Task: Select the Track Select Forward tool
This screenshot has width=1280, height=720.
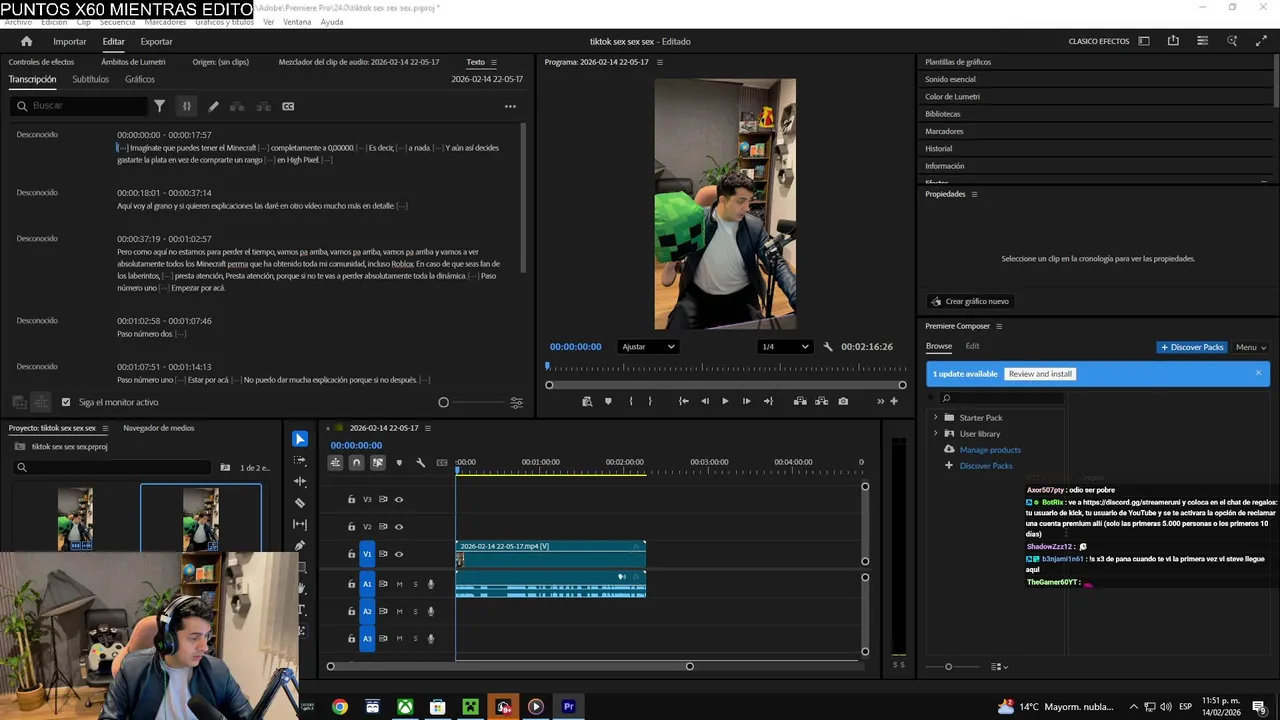Action: coord(300,461)
